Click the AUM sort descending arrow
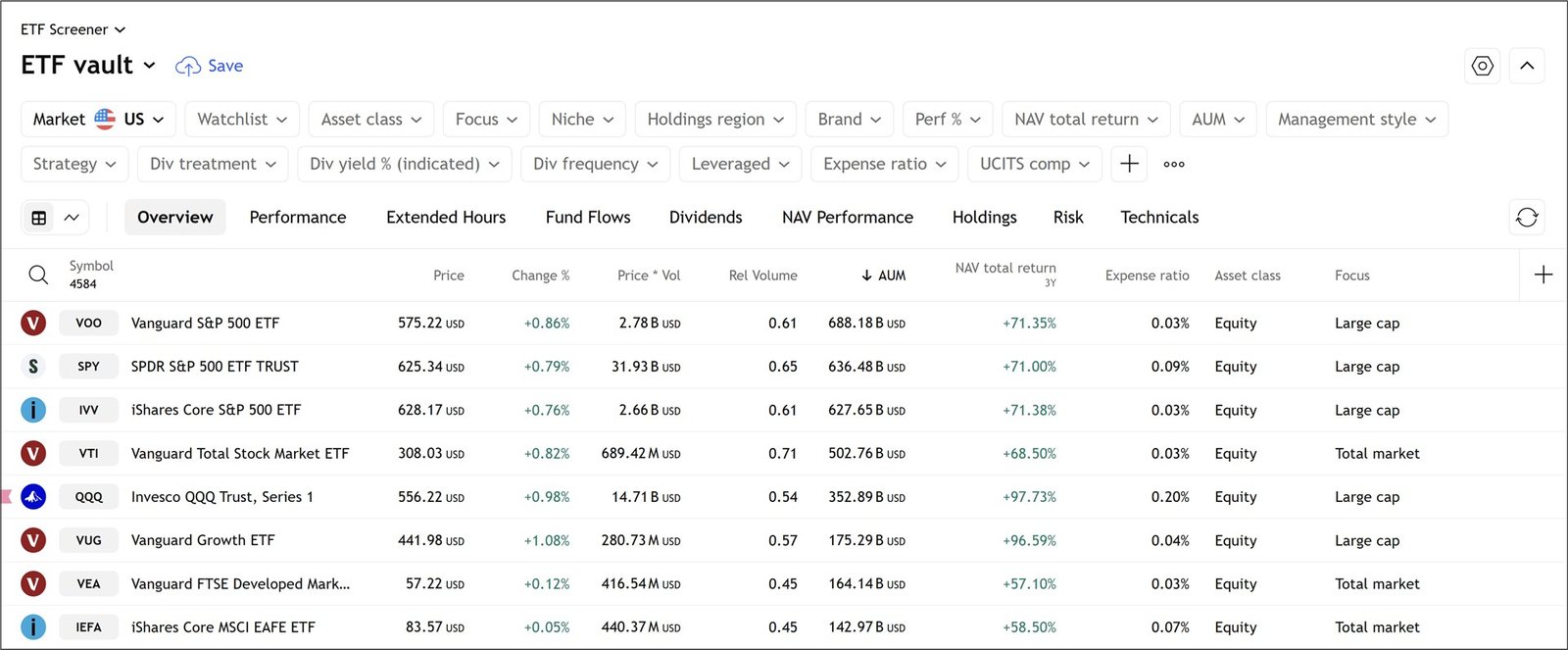Screen dimensions: 1568x650 (866, 275)
